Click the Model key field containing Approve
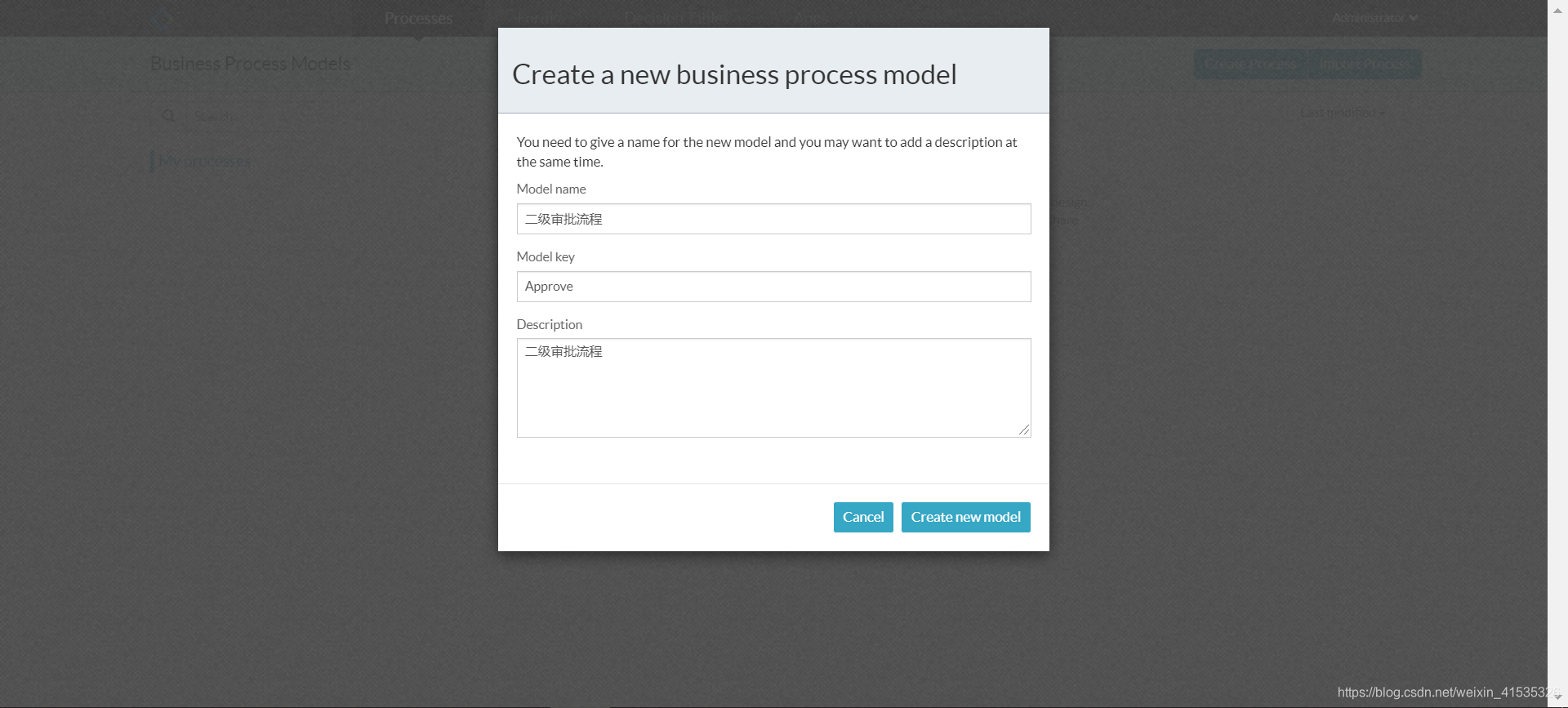Viewport: 1568px width, 708px height. [x=773, y=287]
